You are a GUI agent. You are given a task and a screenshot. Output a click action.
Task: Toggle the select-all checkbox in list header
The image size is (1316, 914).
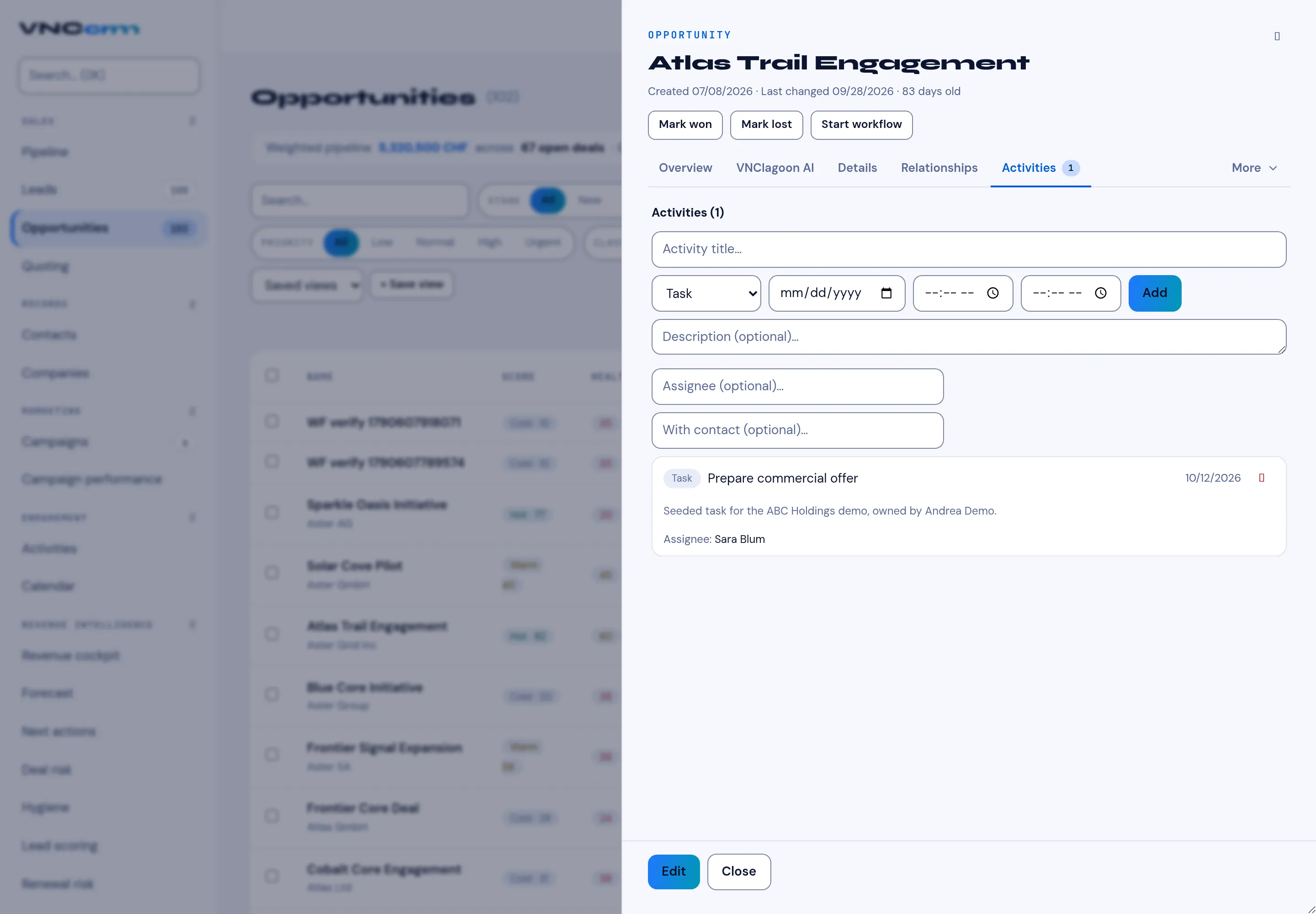pyautogui.click(x=272, y=376)
